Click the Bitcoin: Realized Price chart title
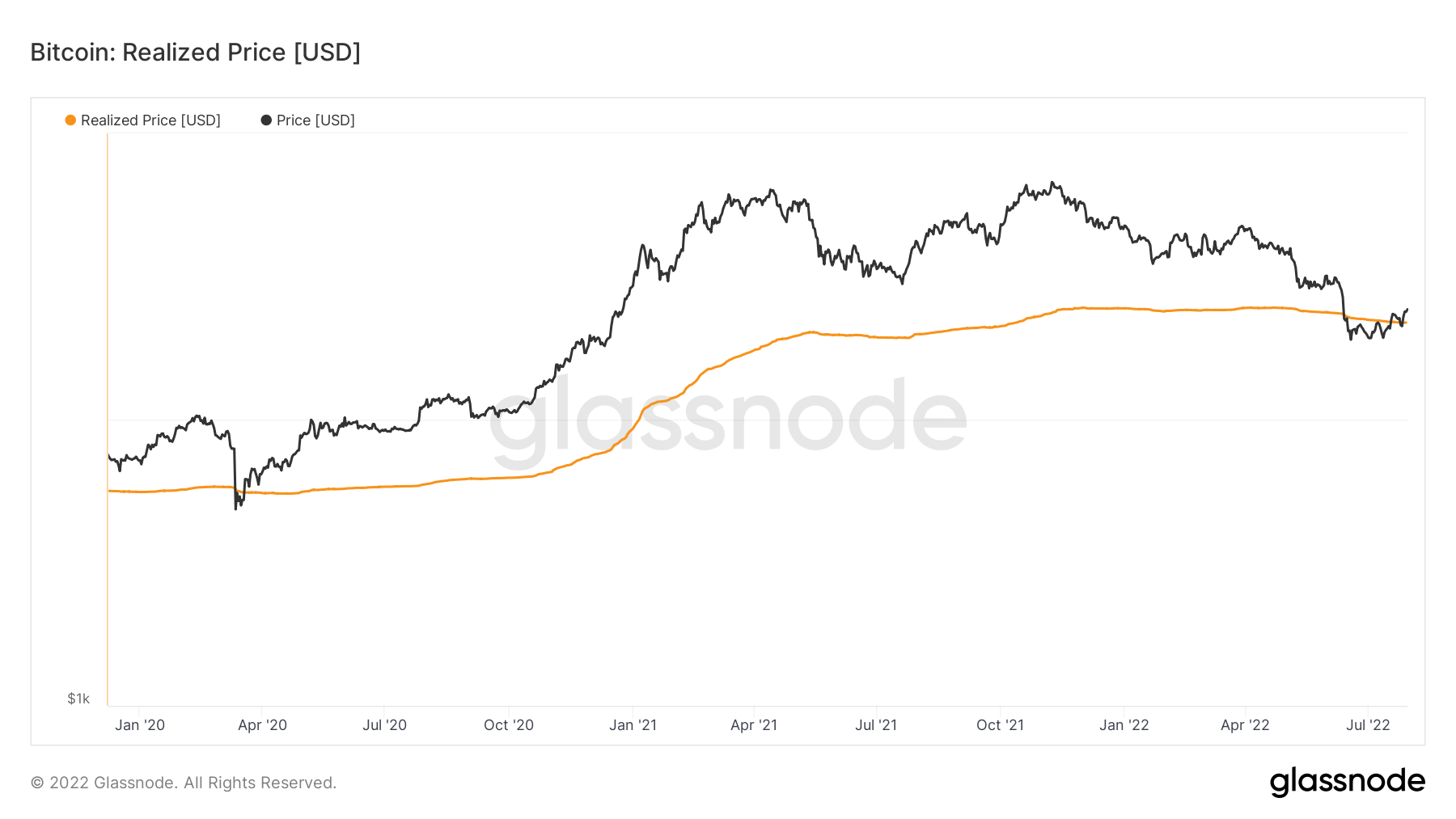This screenshot has width=1456, height=819. coord(195,53)
